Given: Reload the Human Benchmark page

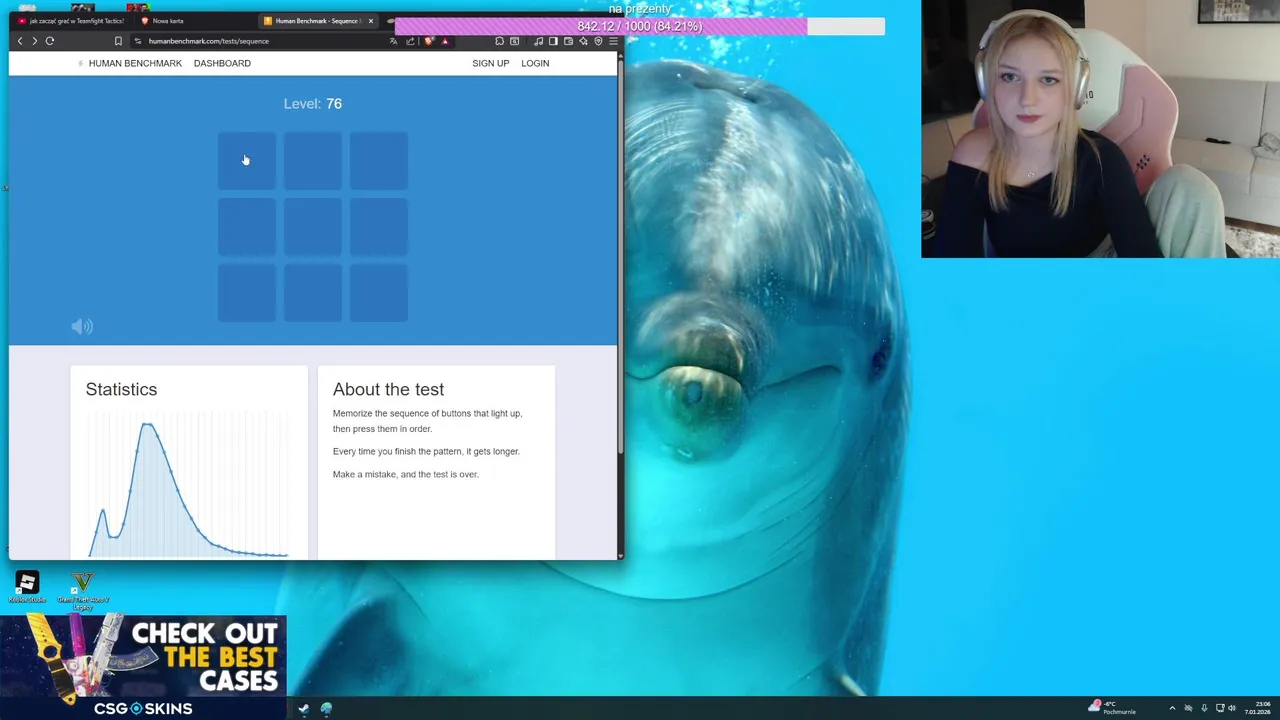Looking at the screenshot, I should click(50, 41).
